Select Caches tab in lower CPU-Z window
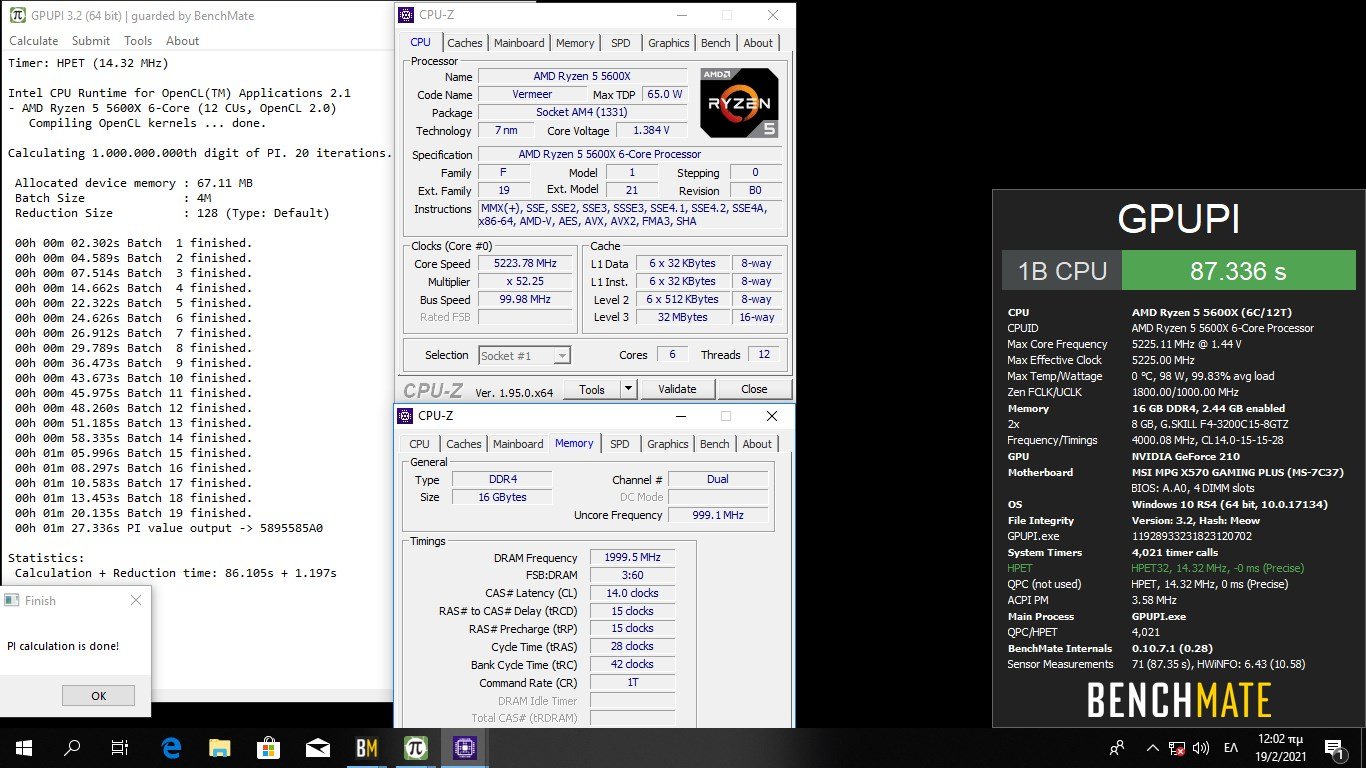 click(x=464, y=444)
